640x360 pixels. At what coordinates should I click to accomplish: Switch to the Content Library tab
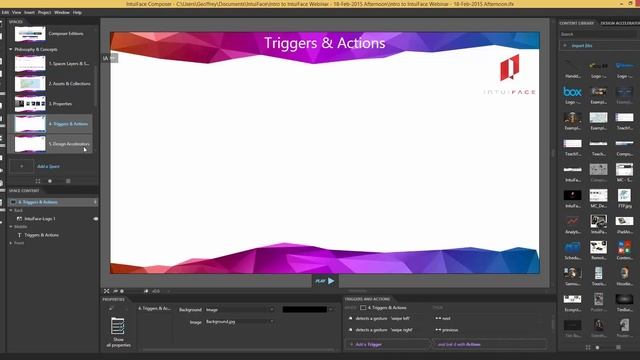click(576, 23)
